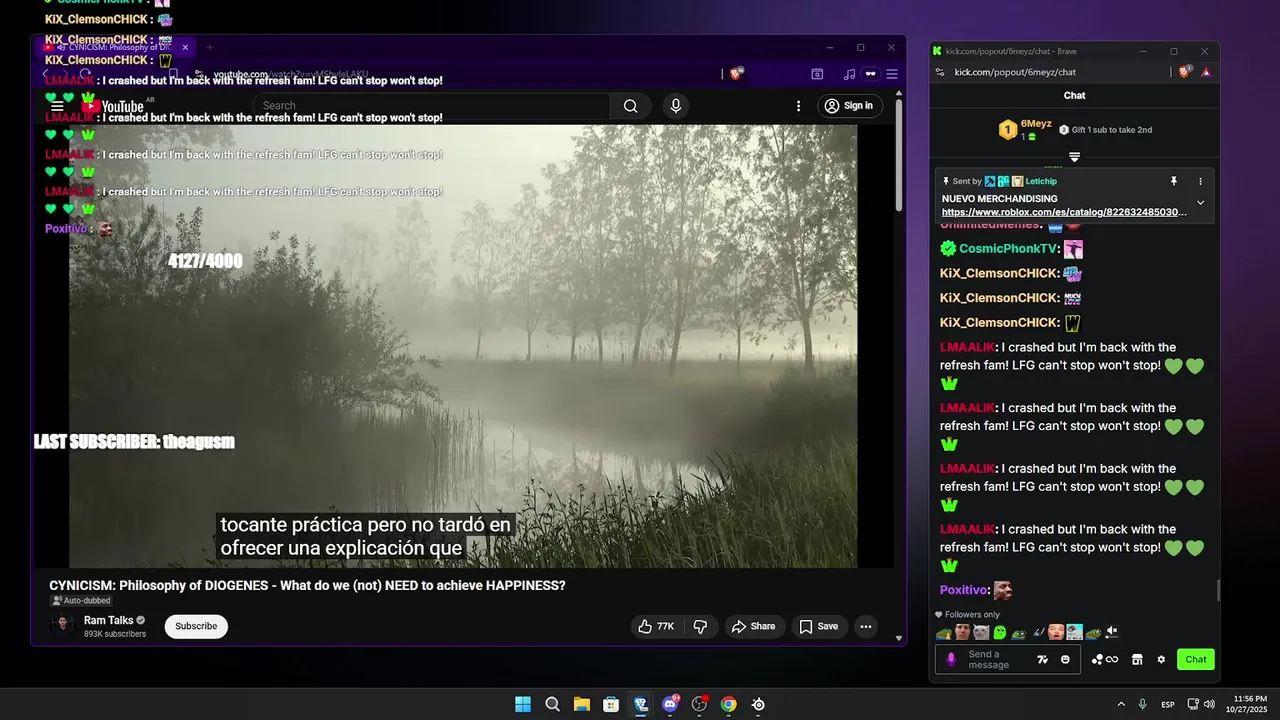Click the Letichip username in pinned message
This screenshot has height=720, width=1280.
point(1041,182)
